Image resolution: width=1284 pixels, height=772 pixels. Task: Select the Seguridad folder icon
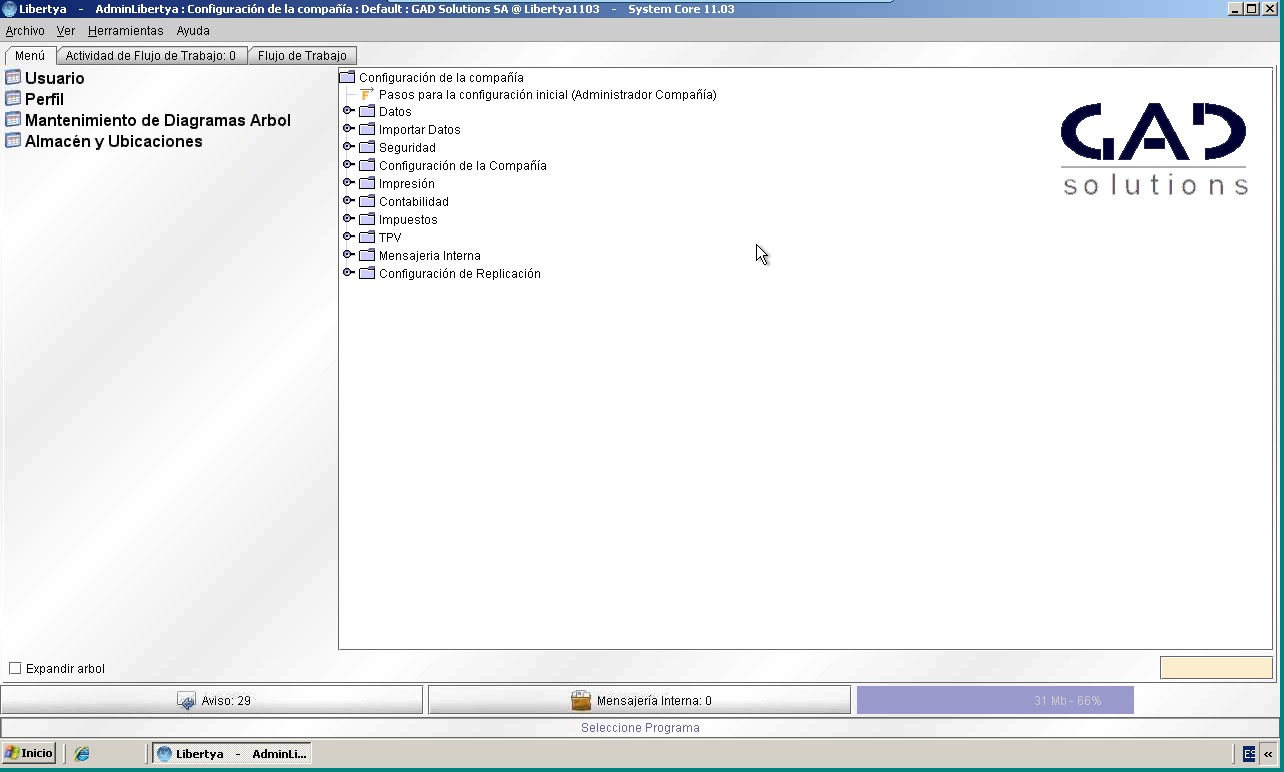pos(367,148)
